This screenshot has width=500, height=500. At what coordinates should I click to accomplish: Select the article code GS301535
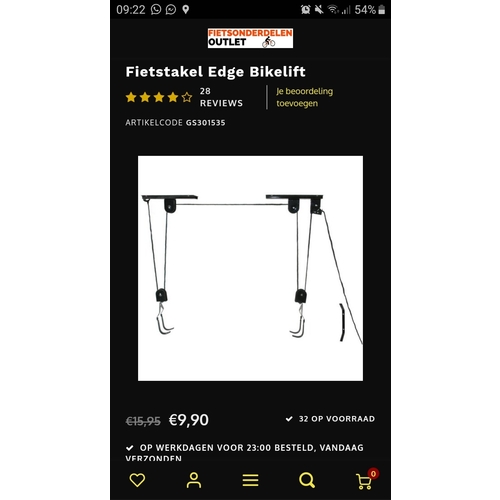[205, 123]
